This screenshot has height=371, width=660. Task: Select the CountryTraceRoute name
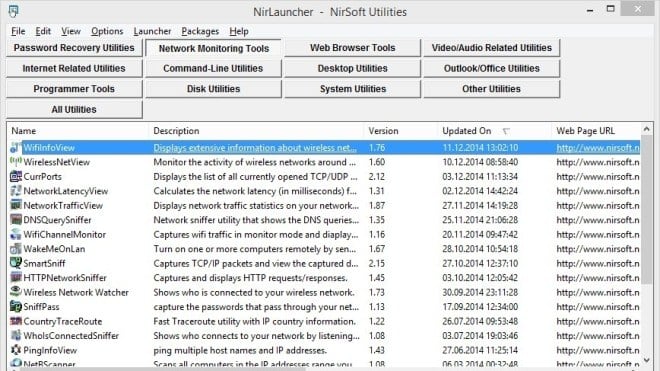63,321
